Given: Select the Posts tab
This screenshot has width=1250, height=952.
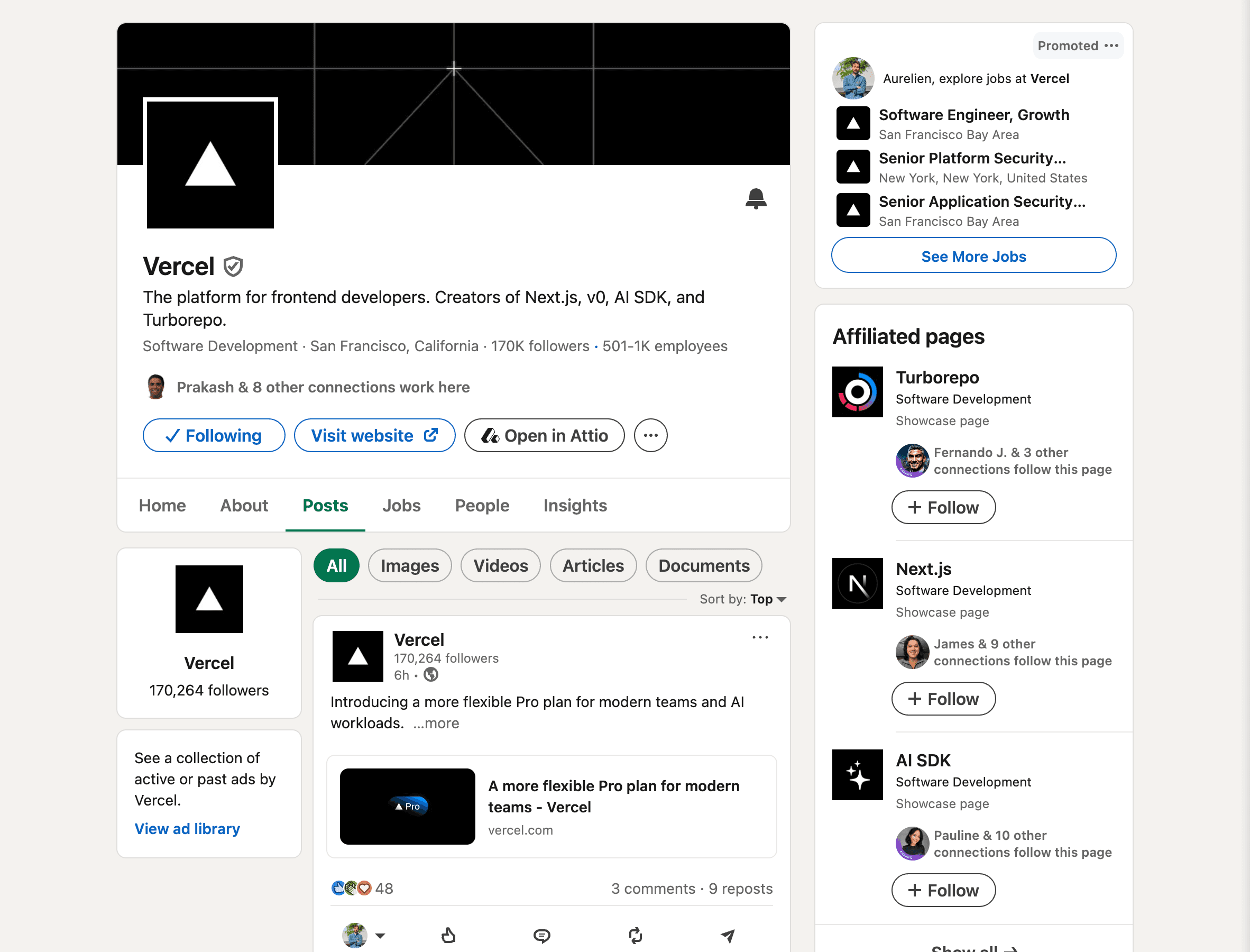Looking at the screenshot, I should 325,506.
